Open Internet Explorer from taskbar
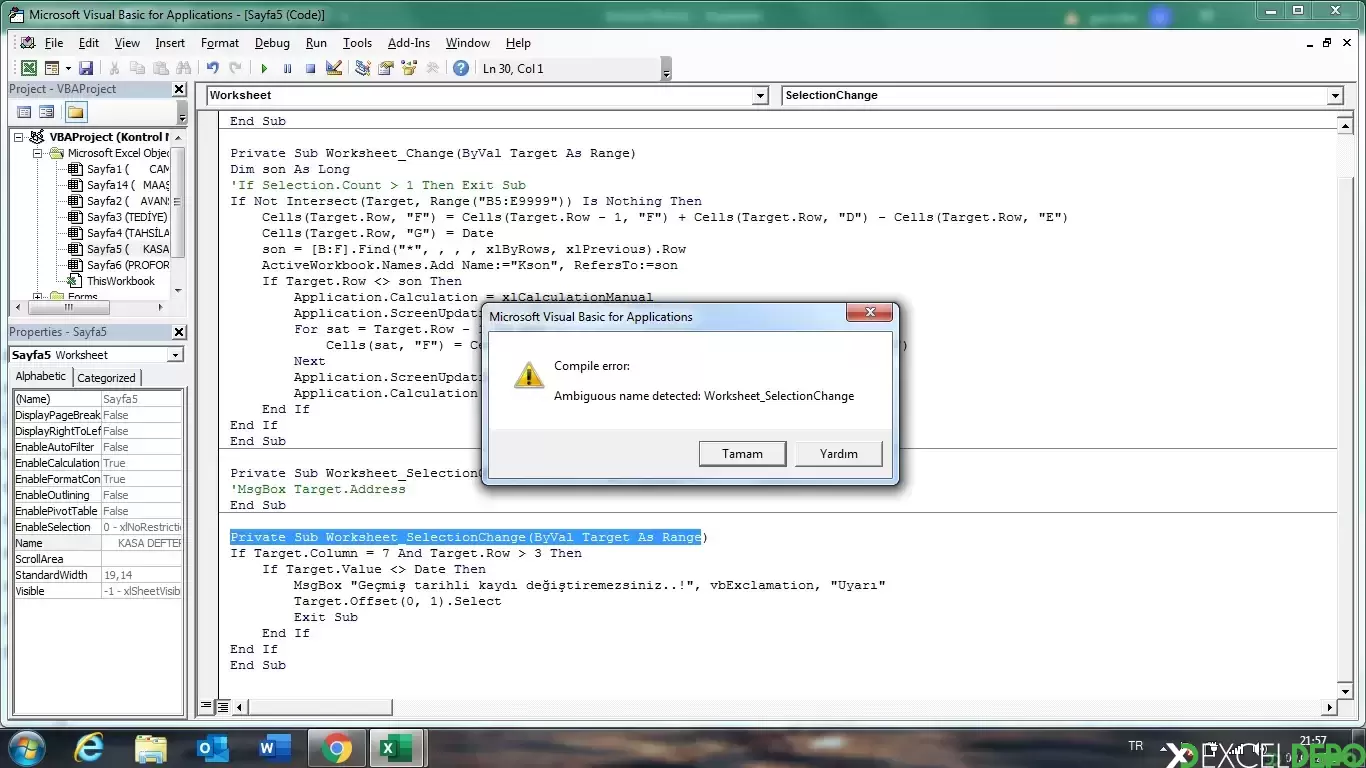Image resolution: width=1366 pixels, height=768 pixels. [89, 748]
